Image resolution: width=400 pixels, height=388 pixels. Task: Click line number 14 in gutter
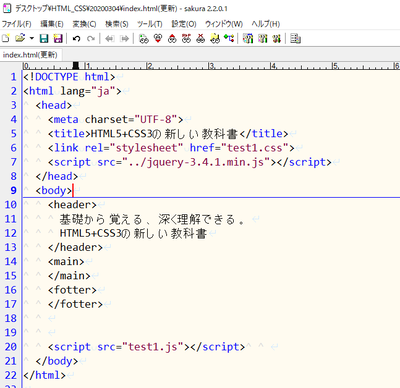[11, 261]
